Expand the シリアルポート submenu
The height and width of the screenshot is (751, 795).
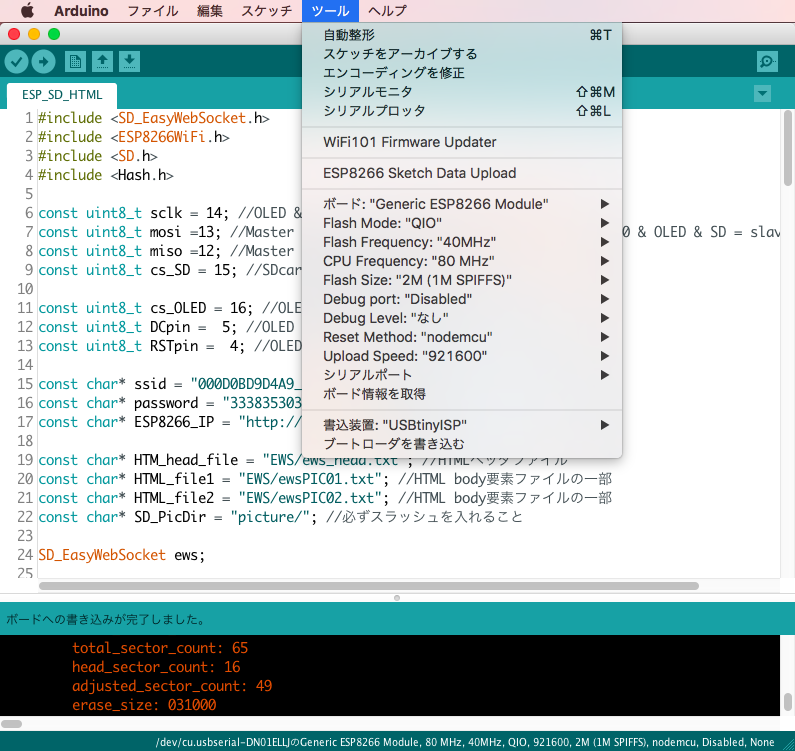tap(462, 375)
